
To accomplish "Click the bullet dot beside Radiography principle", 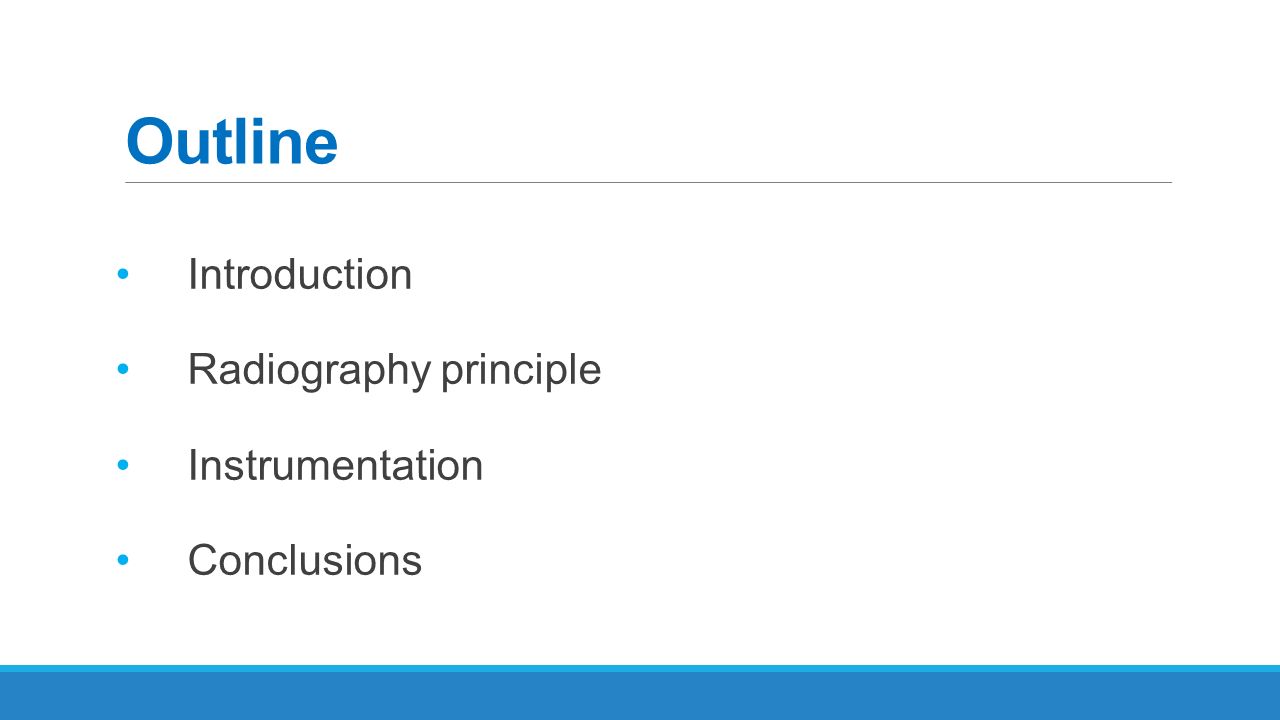I will pos(123,369).
